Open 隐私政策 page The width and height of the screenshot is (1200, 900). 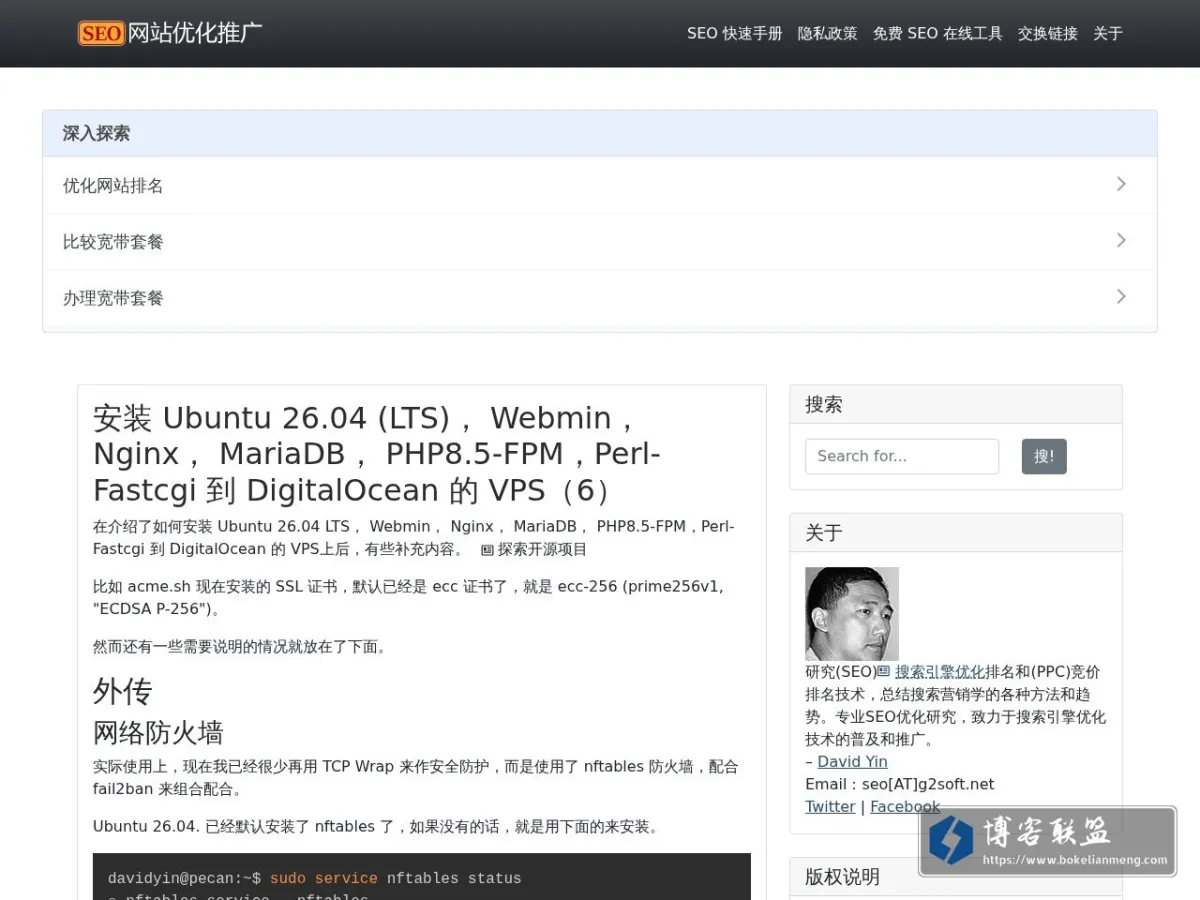click(x=827, y=33)
